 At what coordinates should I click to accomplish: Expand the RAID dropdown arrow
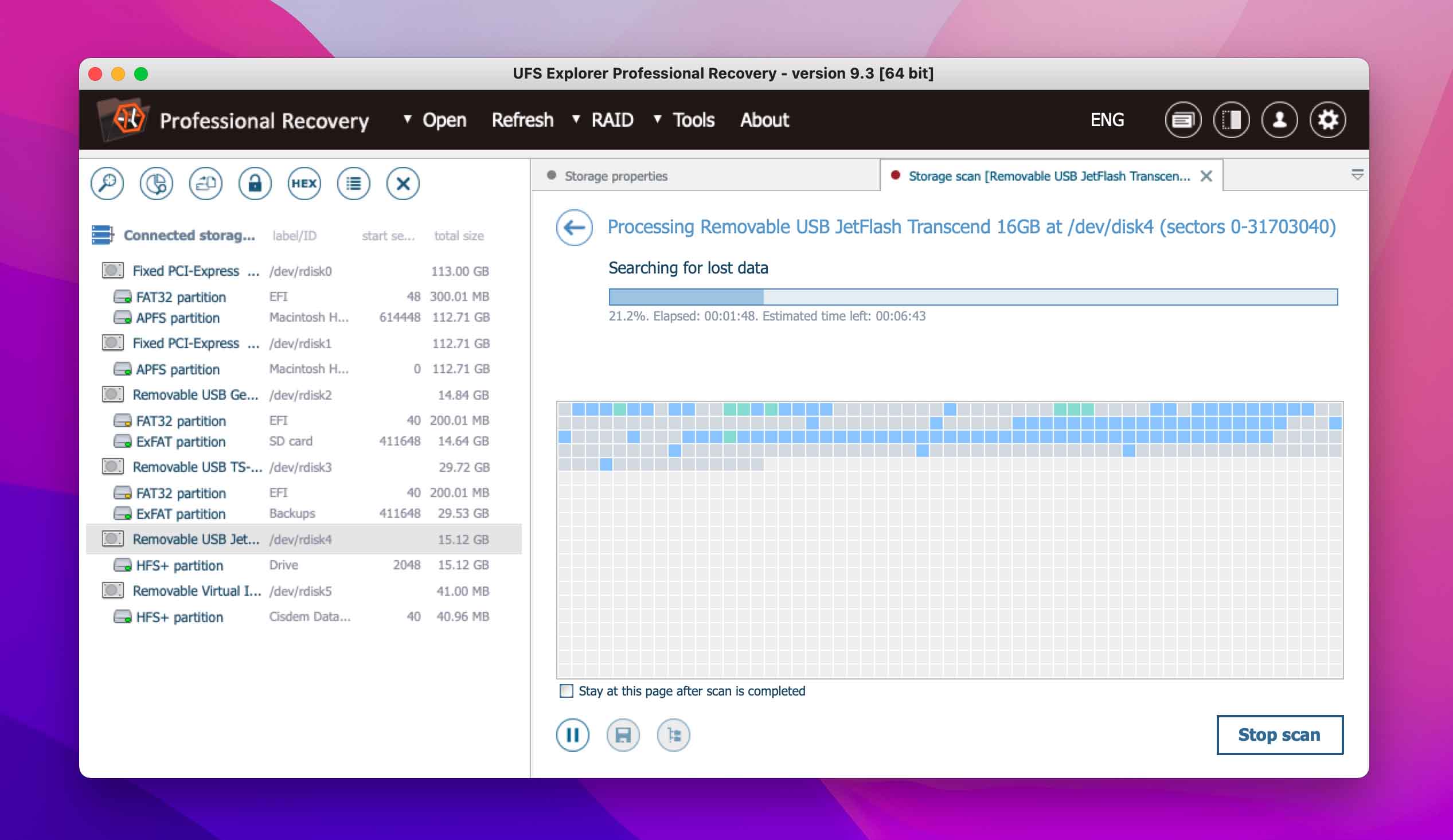(x=576, y=119)
